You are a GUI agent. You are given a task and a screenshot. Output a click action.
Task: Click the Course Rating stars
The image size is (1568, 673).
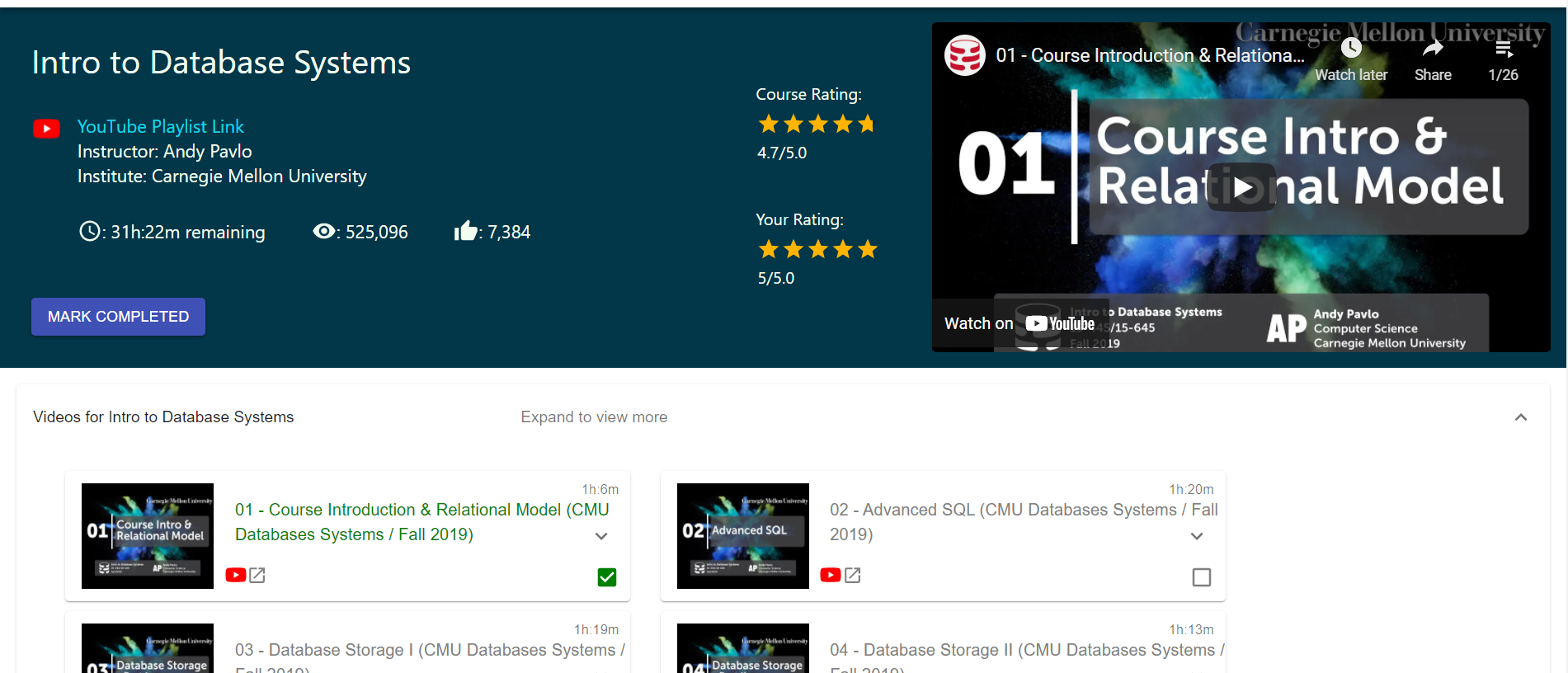click(x=817, y=124)
